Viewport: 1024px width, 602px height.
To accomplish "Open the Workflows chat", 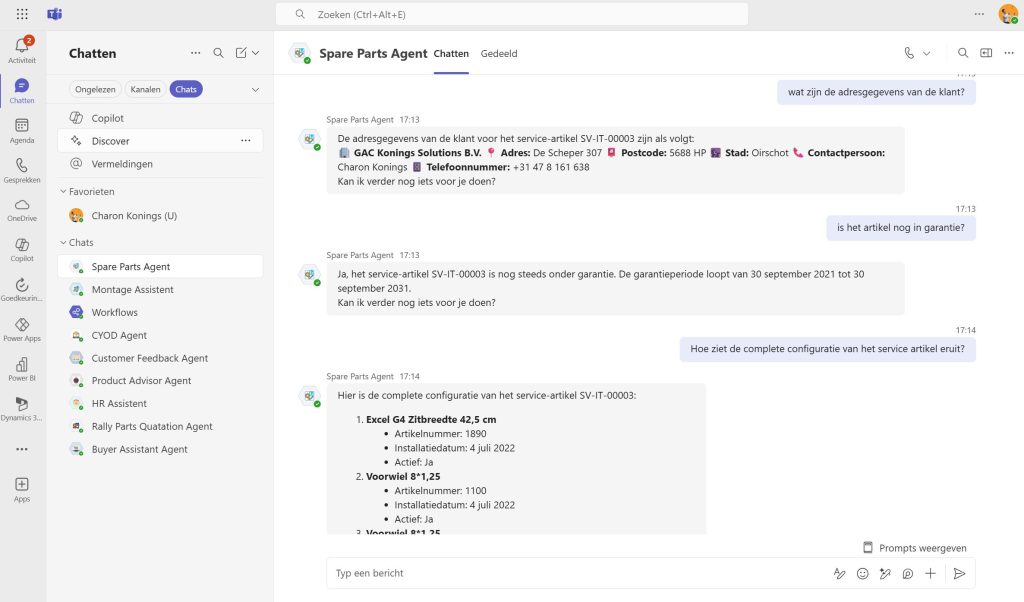I will coord(160,312).
